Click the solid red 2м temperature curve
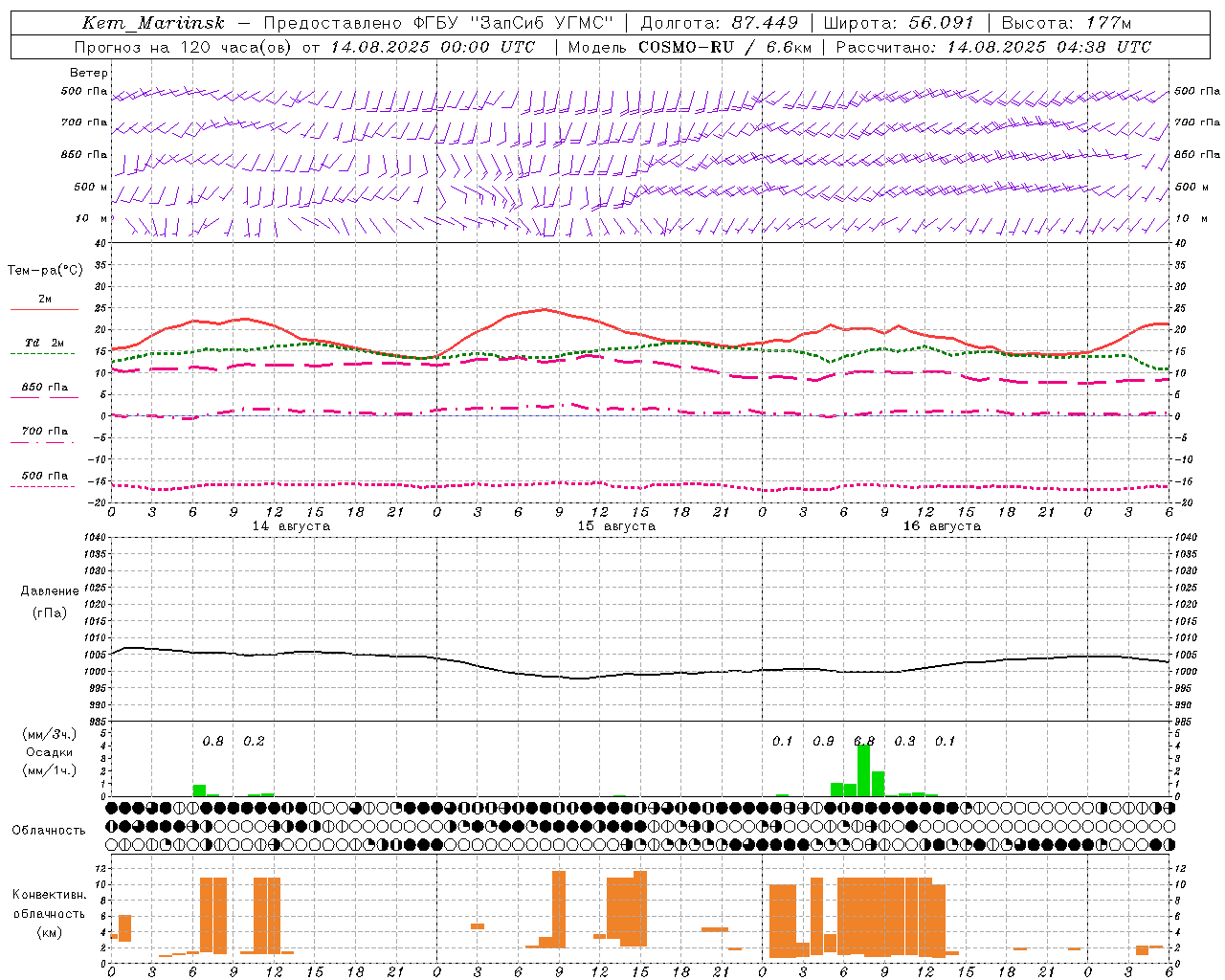Image resolution: width=1225 pixels, height=980 pixels. (x=546, y=309)
